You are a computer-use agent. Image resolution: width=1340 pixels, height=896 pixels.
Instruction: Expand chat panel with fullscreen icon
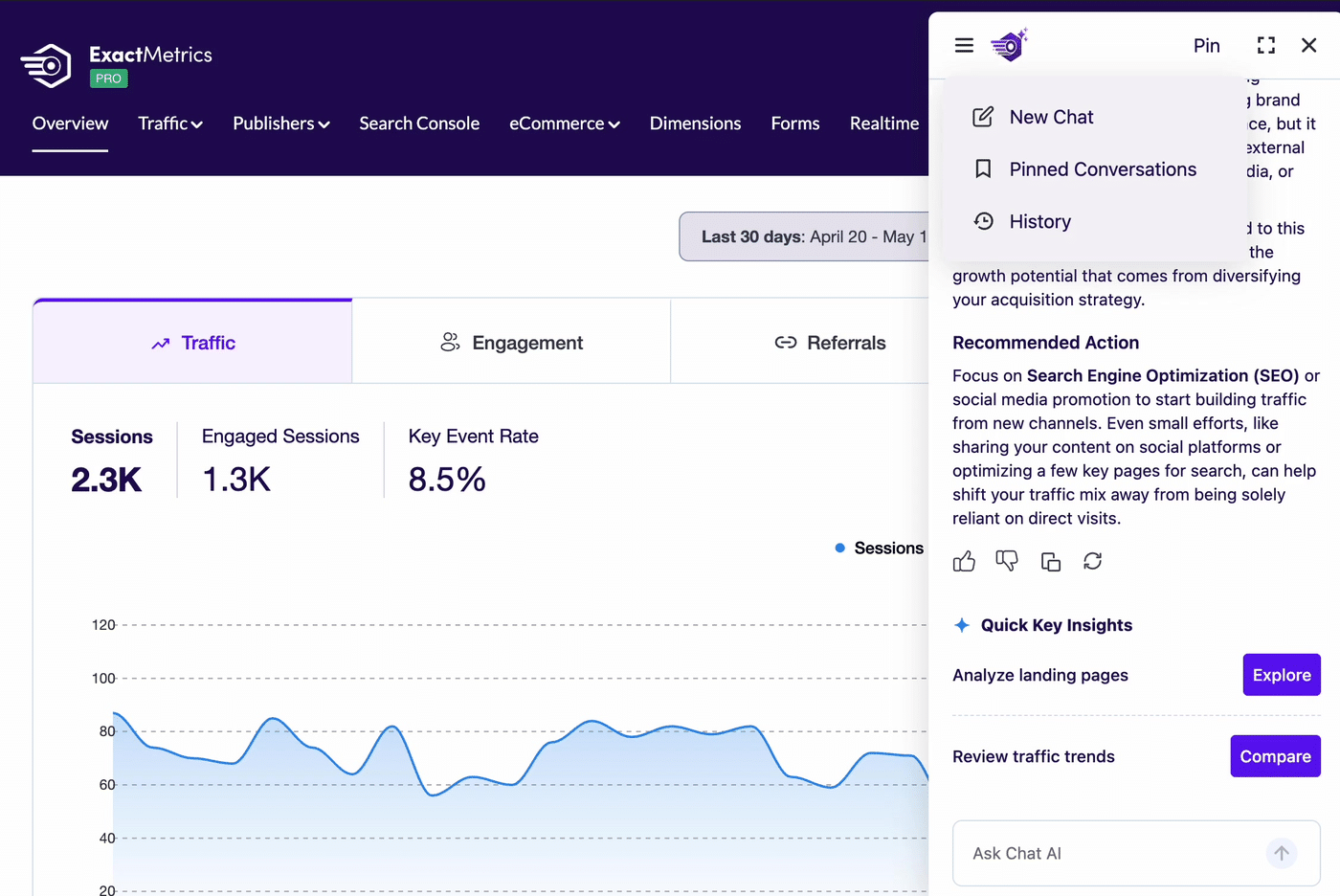coord(1265,45)
